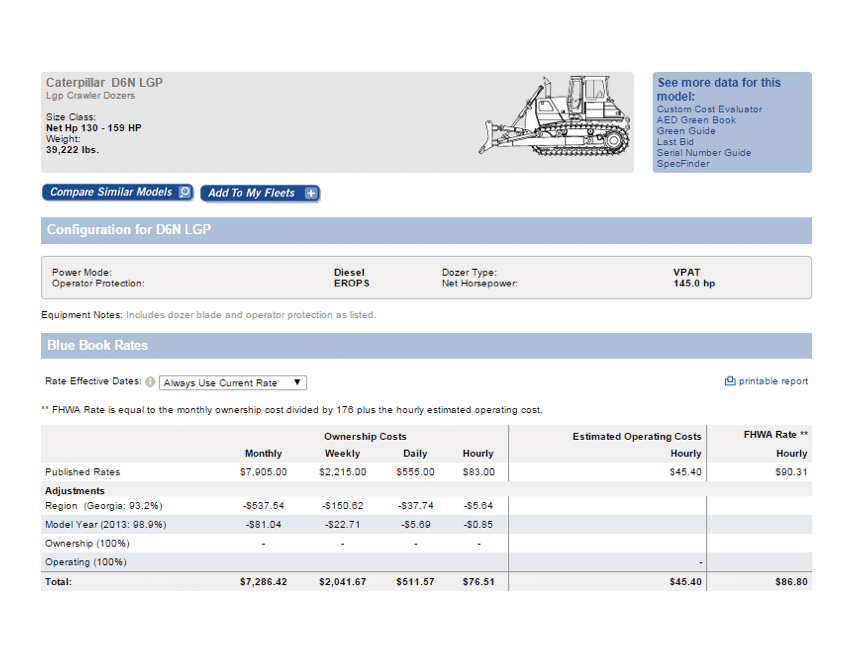
Task: Open the AED Green Book link
Action: (696, 120)
